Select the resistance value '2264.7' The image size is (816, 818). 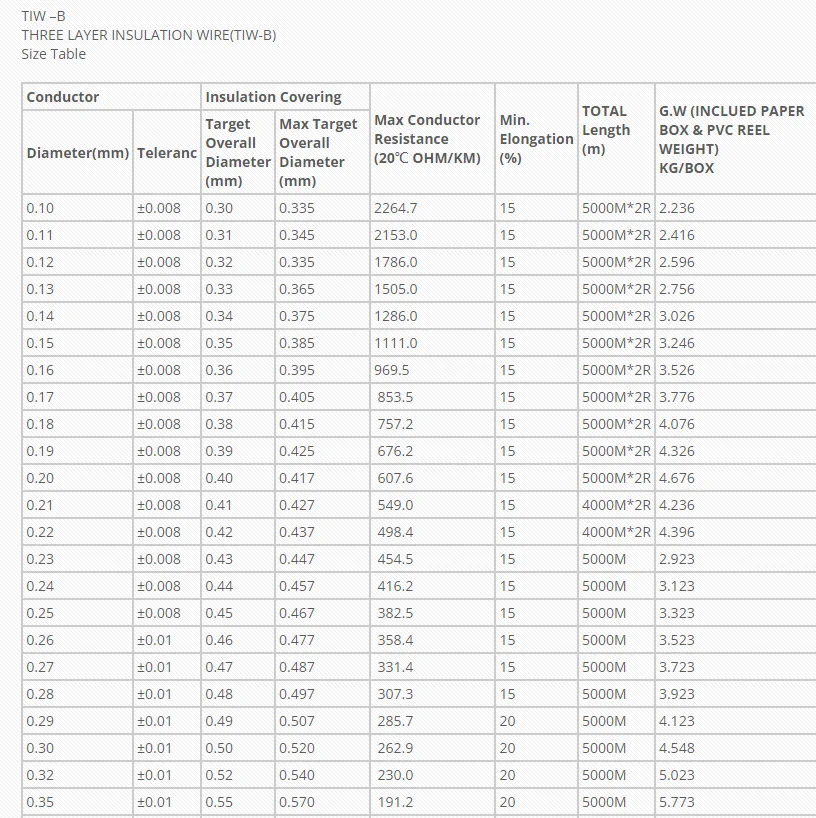[x=395, y=208]
